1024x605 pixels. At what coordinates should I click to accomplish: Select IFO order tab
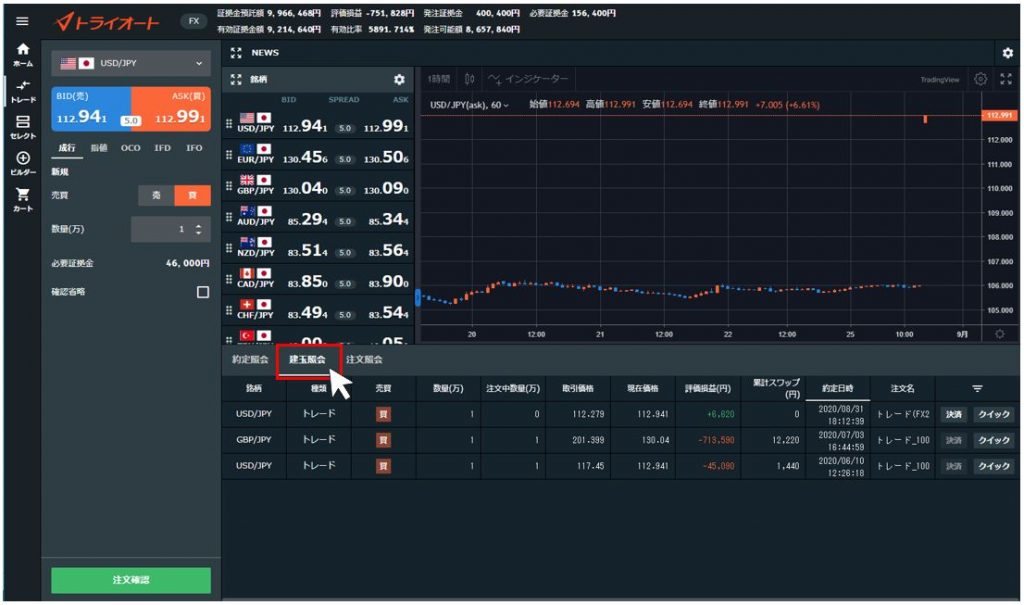[x=194, y=148]
